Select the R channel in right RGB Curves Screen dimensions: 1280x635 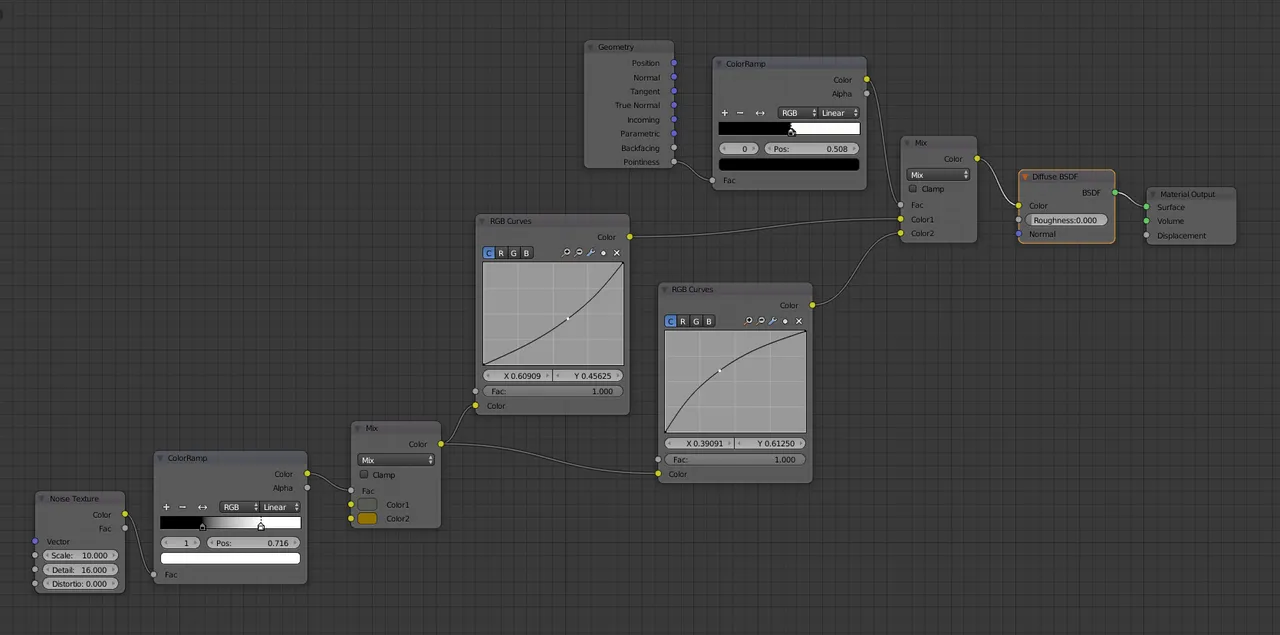pos(683,321)
